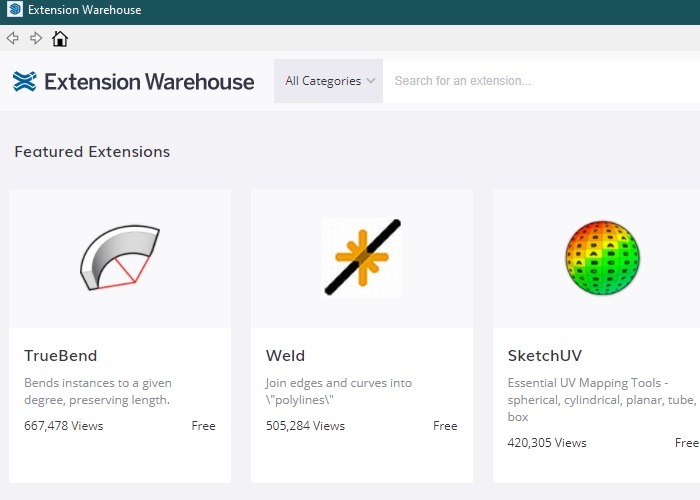Screen dimensions: 700x500
Task: Open the SketchUV extension title
Action: (x=545, y=356)
